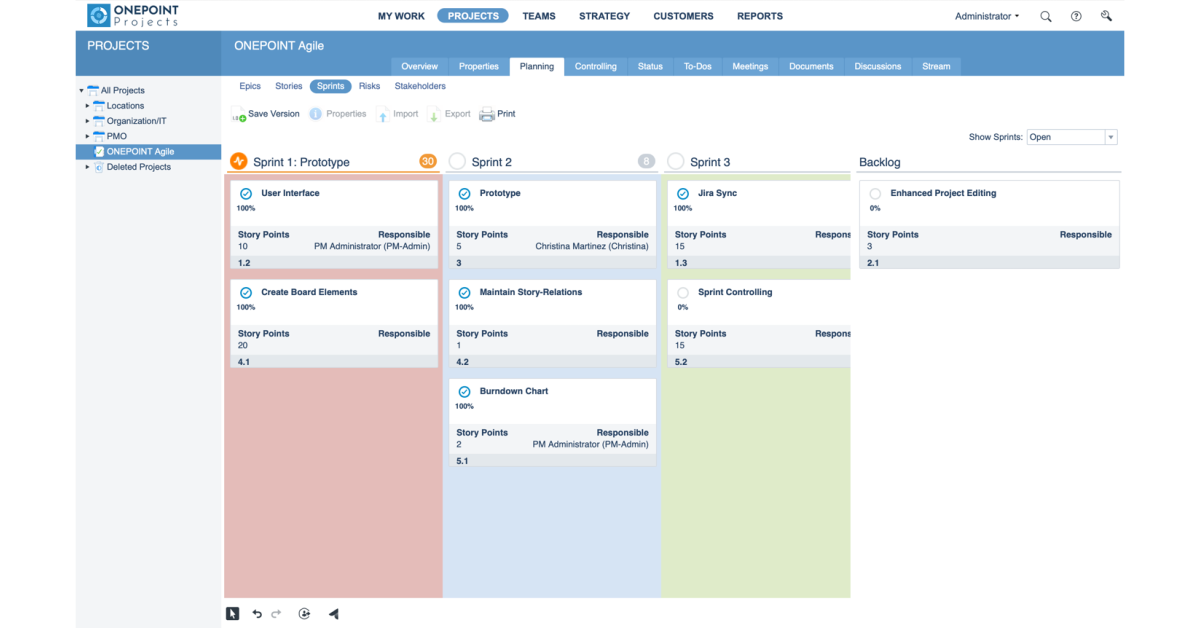Open the REPORTS navigation item

point(760,16)
